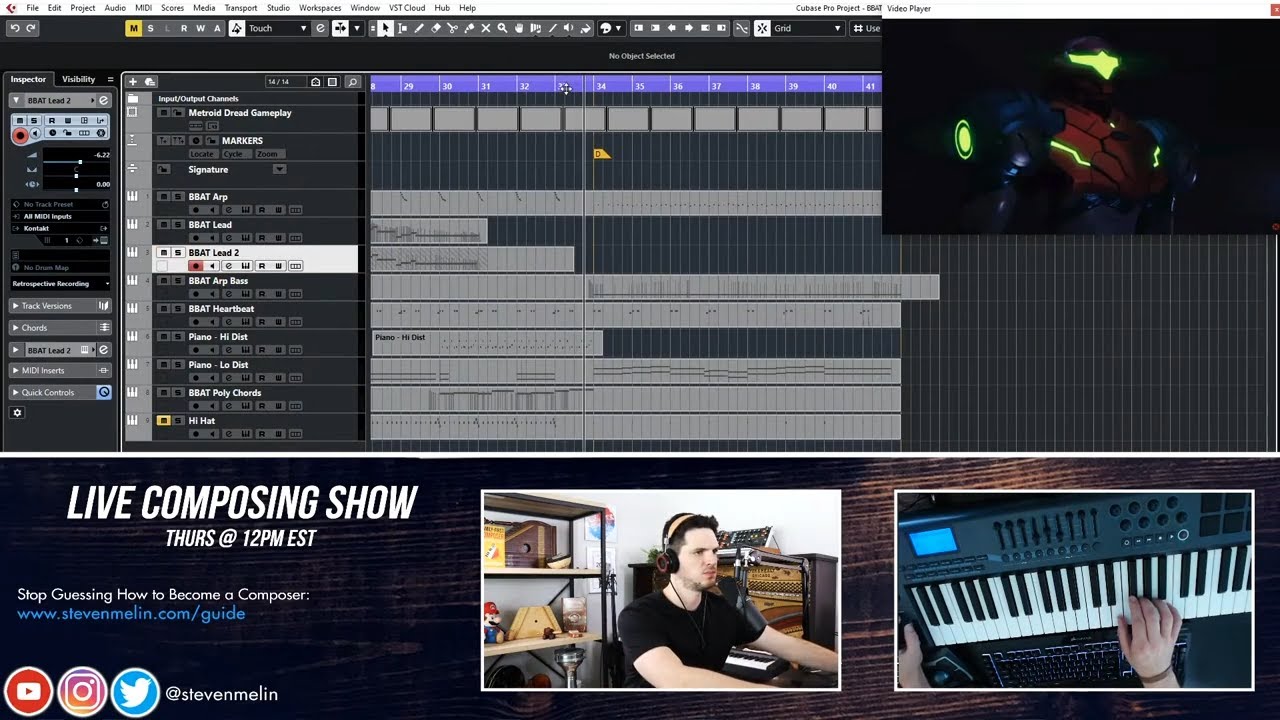Image resolution: width=1280 pixels, height=720 pixels.
Task: Click the inspector volume fader handle
Action: pyautogui.click(x=79, y=162)
